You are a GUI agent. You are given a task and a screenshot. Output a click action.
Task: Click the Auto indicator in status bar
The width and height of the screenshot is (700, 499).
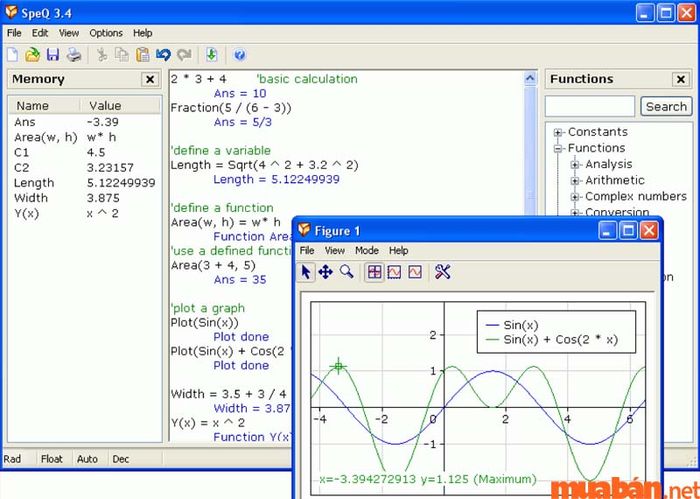[87, 459]
